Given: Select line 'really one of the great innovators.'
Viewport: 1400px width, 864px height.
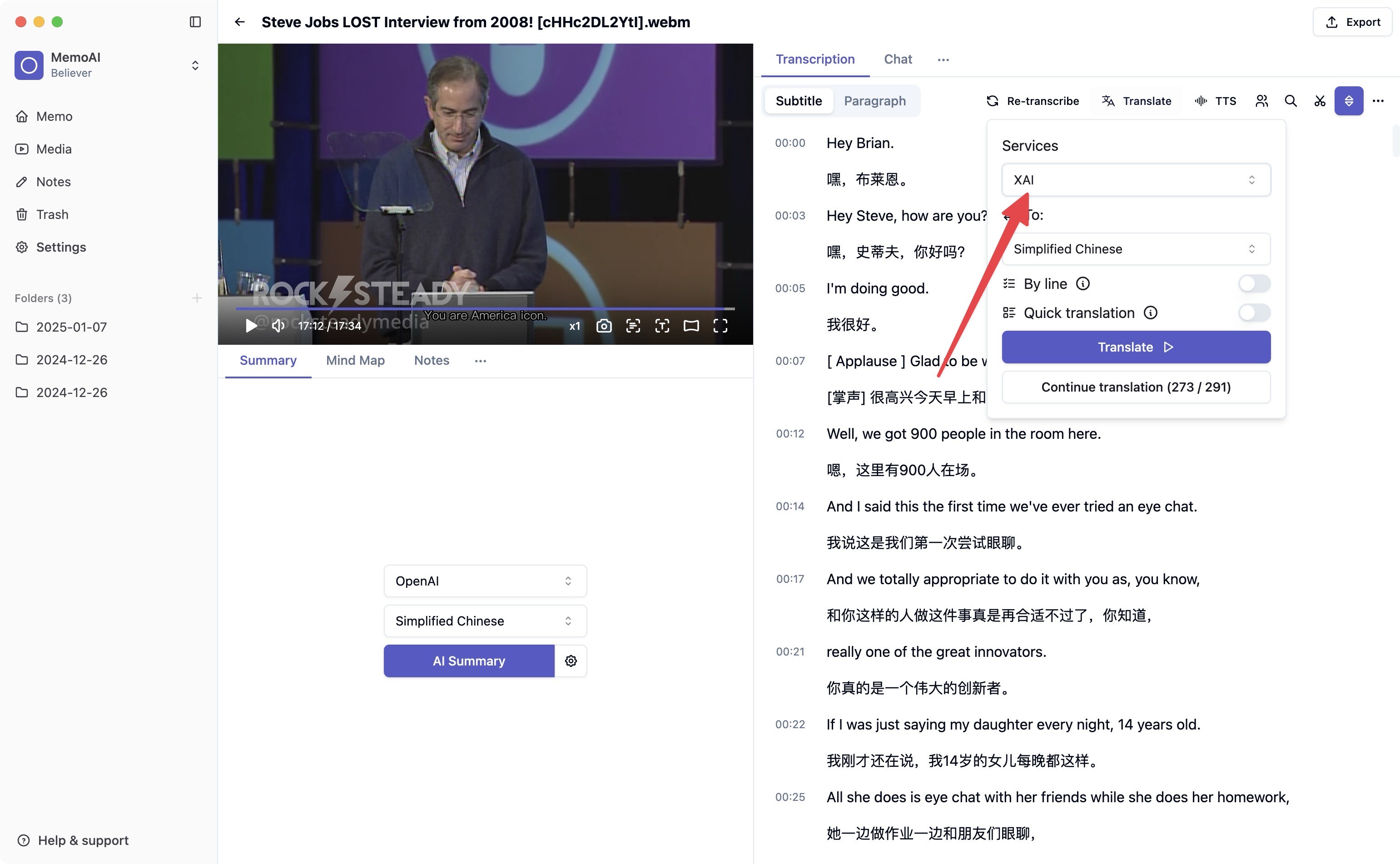Looking at the screenshot, I should point(936,652).
